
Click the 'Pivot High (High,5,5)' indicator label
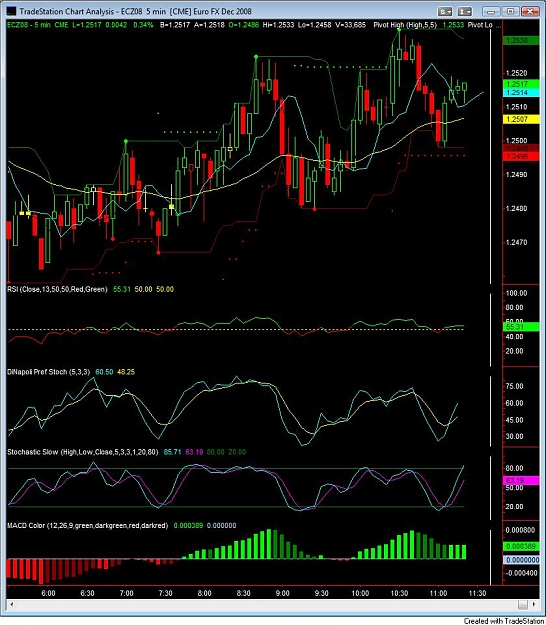[405, 25]
